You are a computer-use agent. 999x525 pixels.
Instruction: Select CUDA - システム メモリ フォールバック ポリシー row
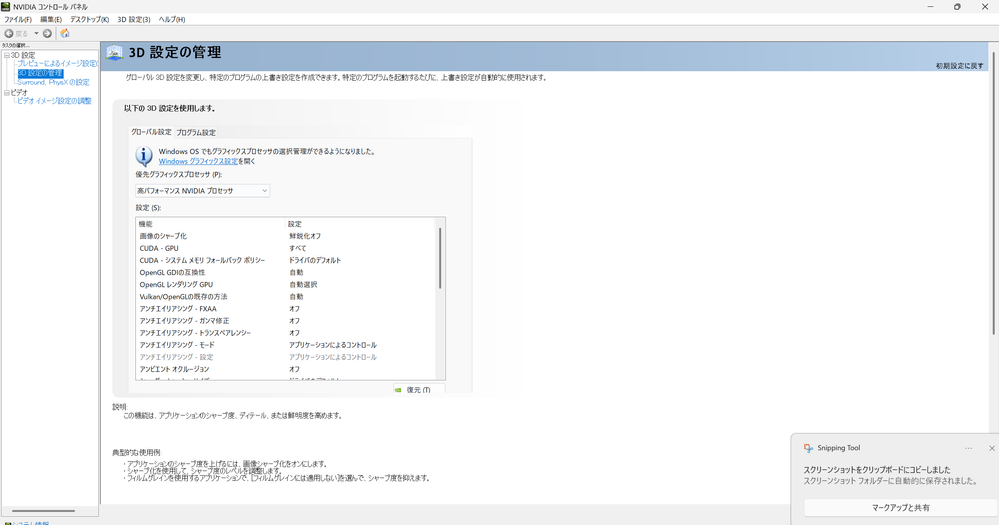pyautogui.click(x=285, y=260)
